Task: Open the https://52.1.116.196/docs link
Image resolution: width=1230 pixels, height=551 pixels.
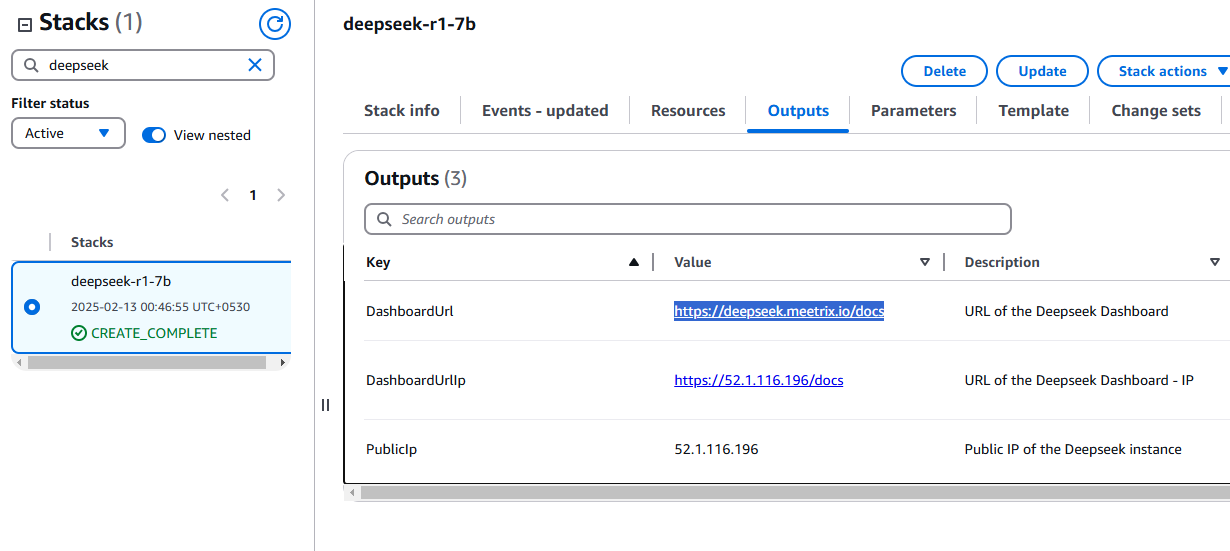Action: point(759,380)
